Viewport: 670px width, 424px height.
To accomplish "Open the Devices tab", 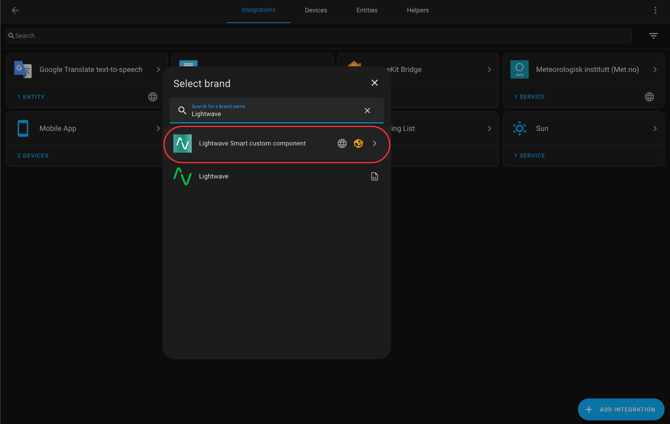I will [316, 10].
